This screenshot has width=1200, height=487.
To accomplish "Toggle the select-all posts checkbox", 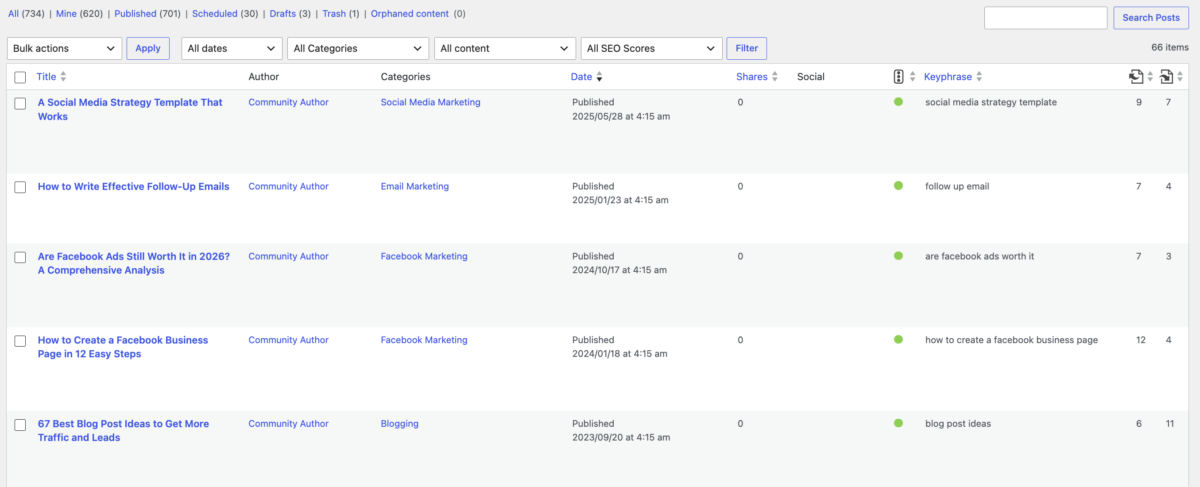I will tap(20, 77).
